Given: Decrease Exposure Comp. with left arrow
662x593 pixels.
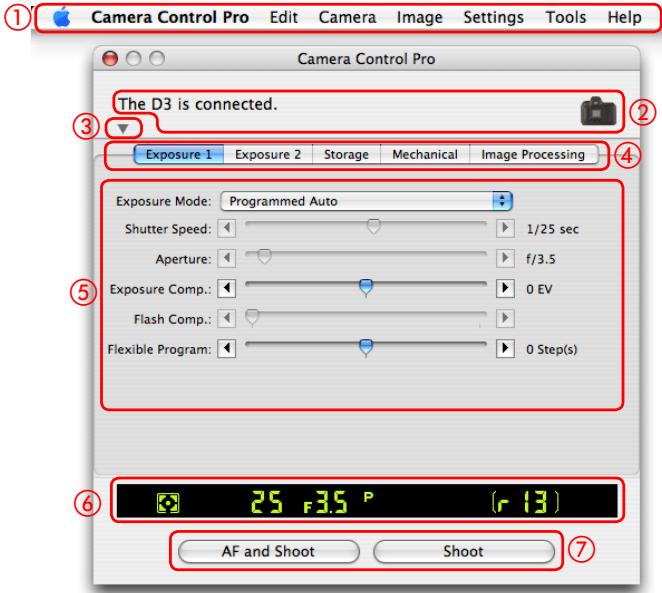Looking at the screenshot, I should pos(227,288).
